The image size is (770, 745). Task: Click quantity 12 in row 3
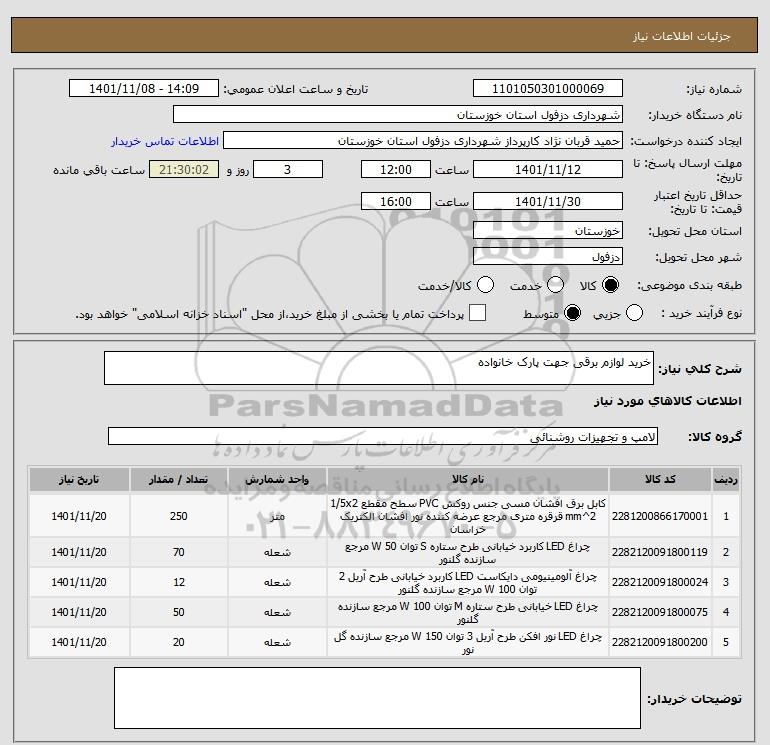(x=179, y=582)
